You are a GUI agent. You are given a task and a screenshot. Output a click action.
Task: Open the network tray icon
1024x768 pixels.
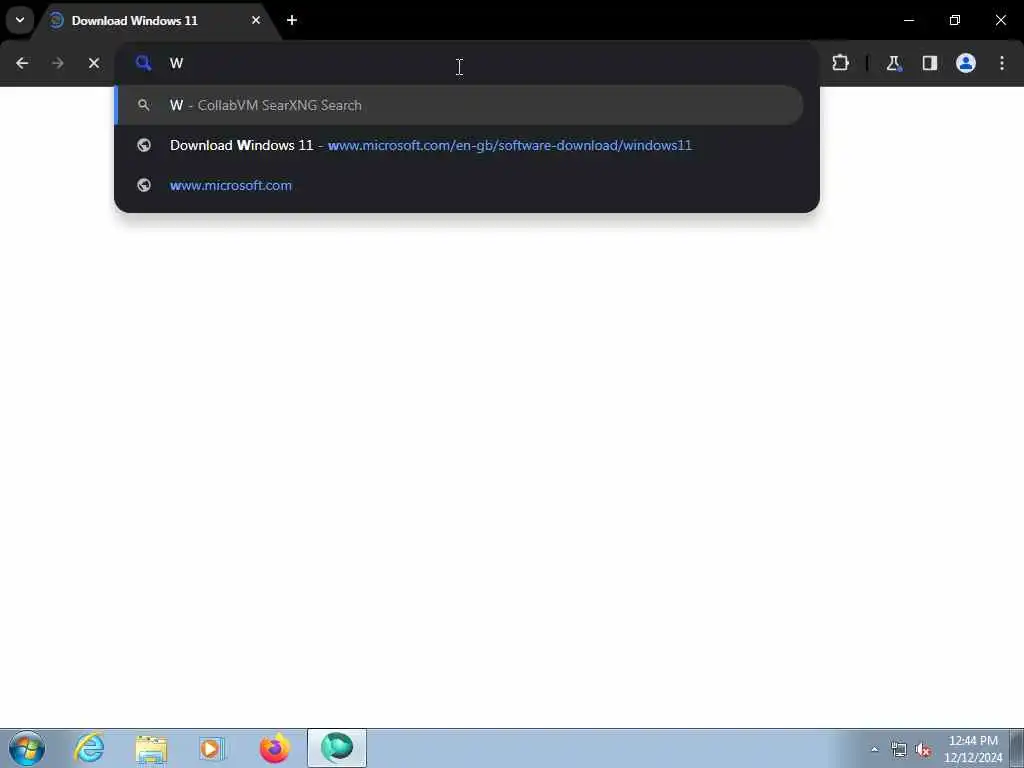coord(899,750)
